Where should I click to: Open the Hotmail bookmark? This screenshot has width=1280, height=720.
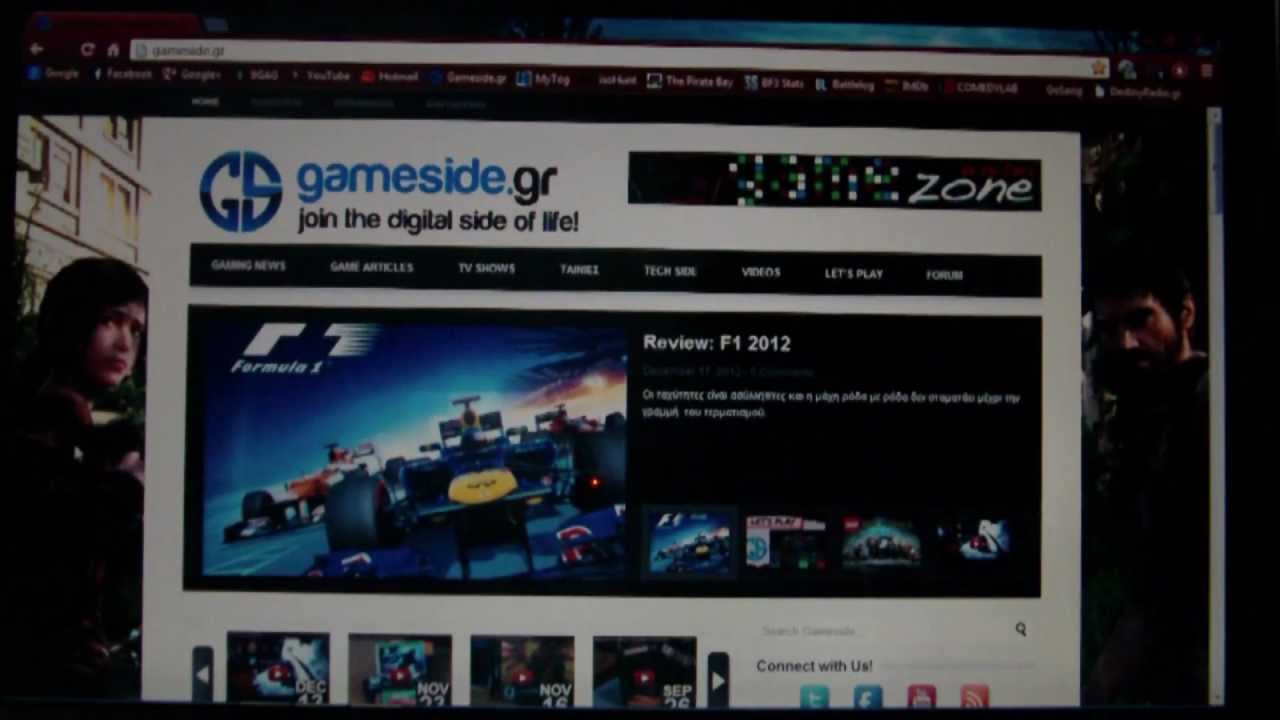390,77
